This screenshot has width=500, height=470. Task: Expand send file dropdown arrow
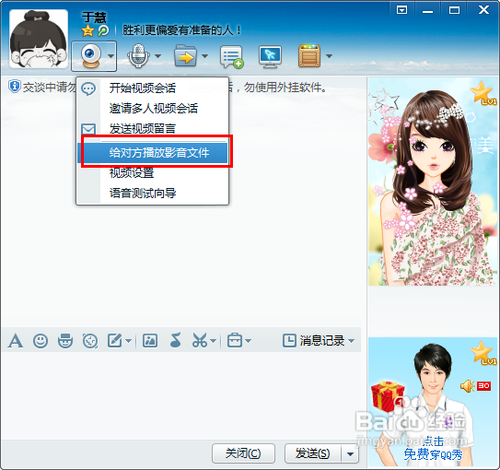tap(205, 56)
